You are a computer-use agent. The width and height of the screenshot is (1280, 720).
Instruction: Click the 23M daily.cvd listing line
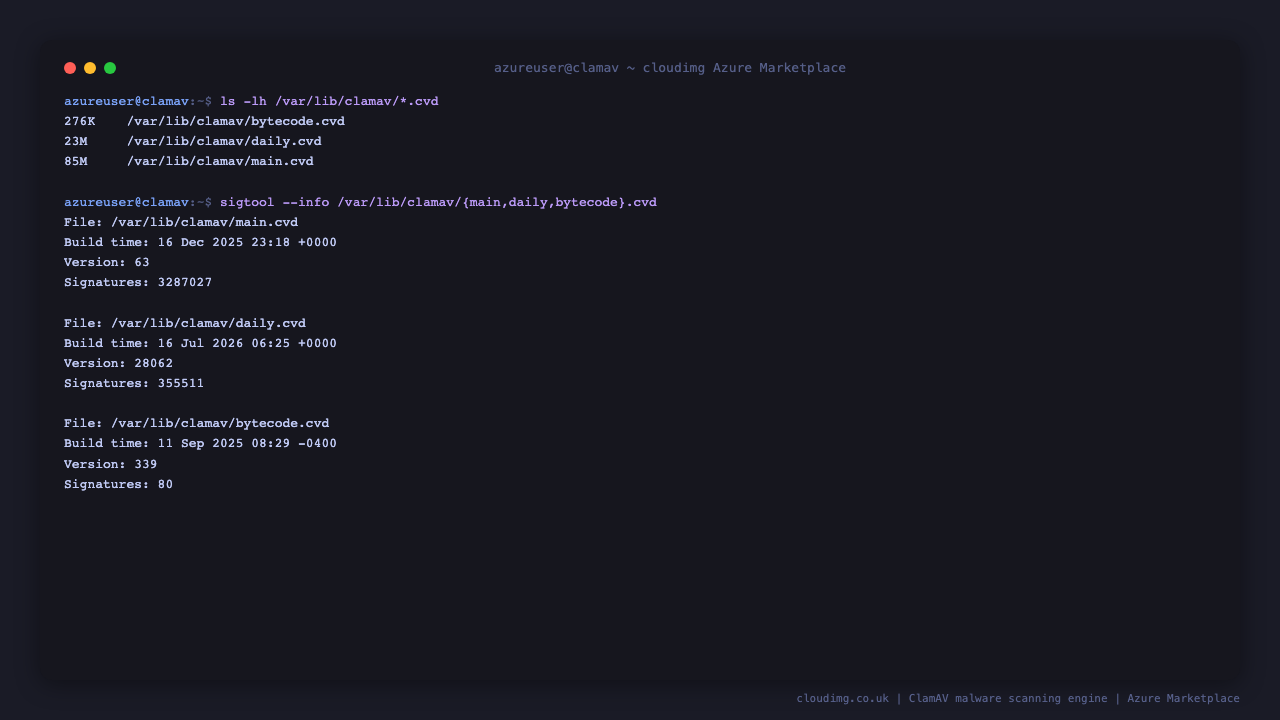(193, 141)
